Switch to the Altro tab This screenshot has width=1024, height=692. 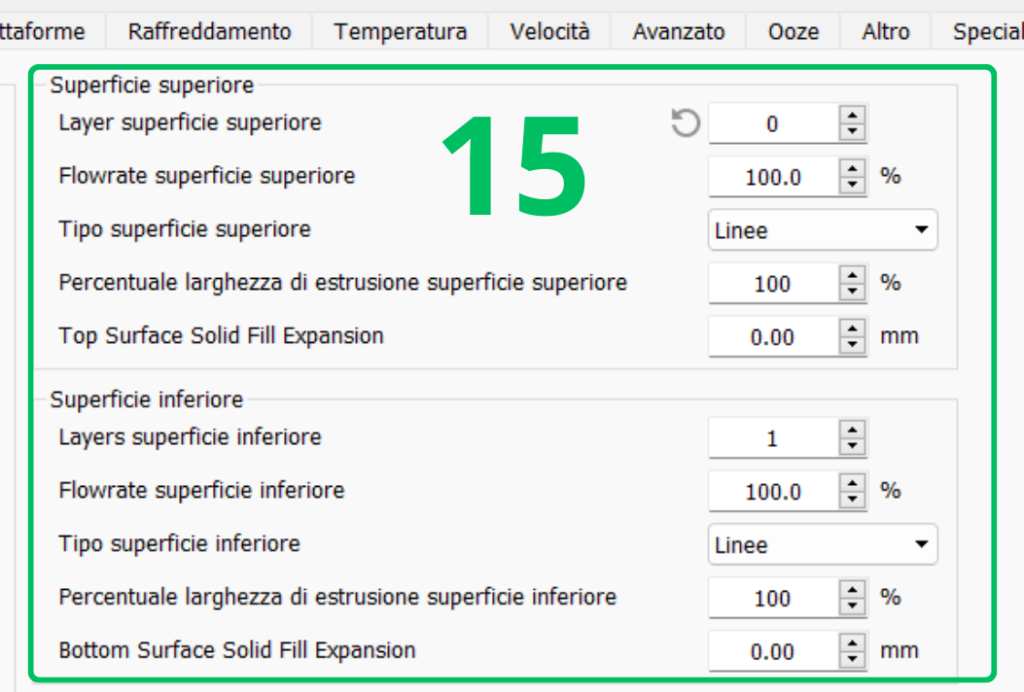885,32
